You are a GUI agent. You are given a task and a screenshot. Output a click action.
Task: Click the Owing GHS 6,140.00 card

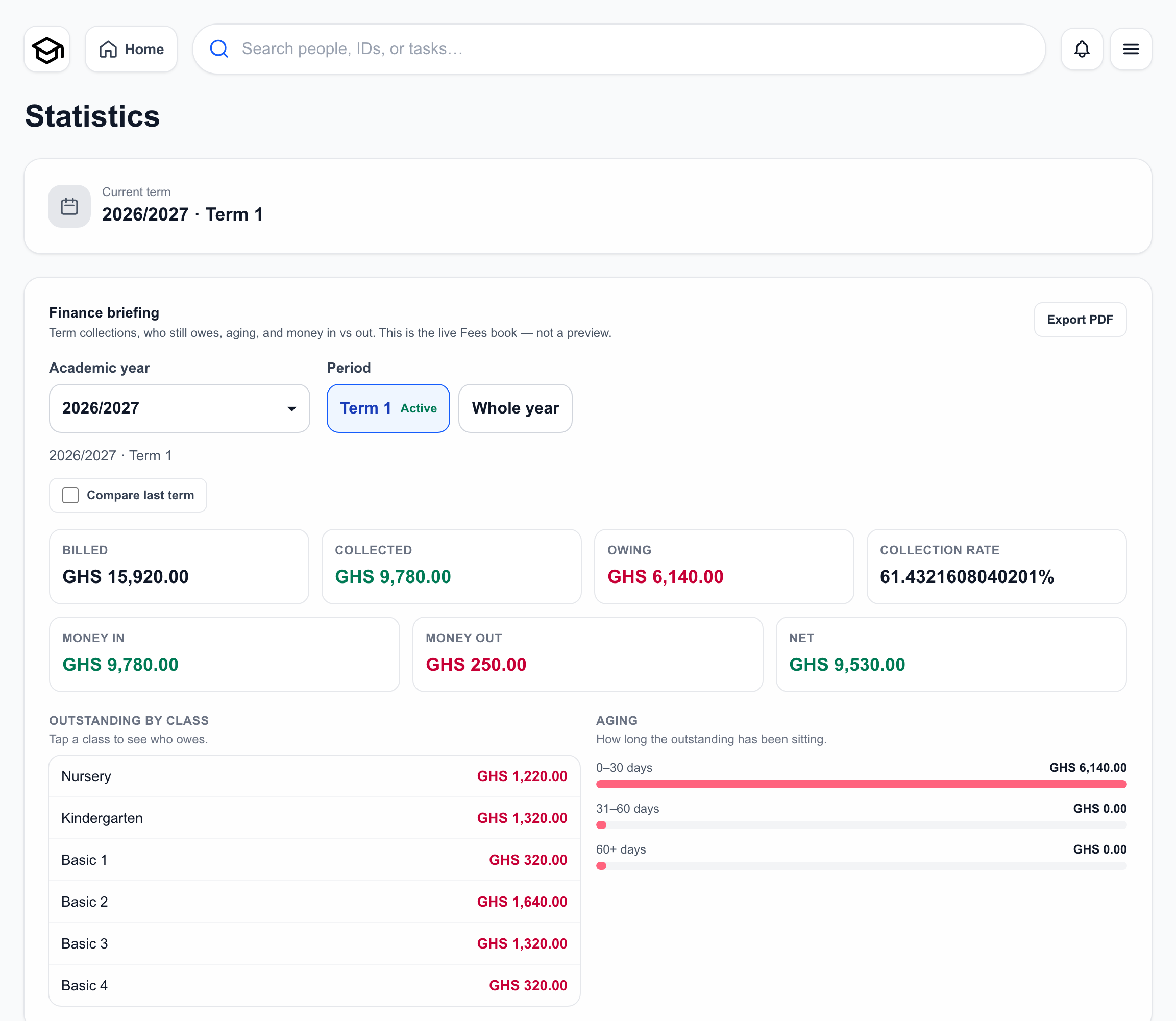pyautogui.click(x=724, y=566)
